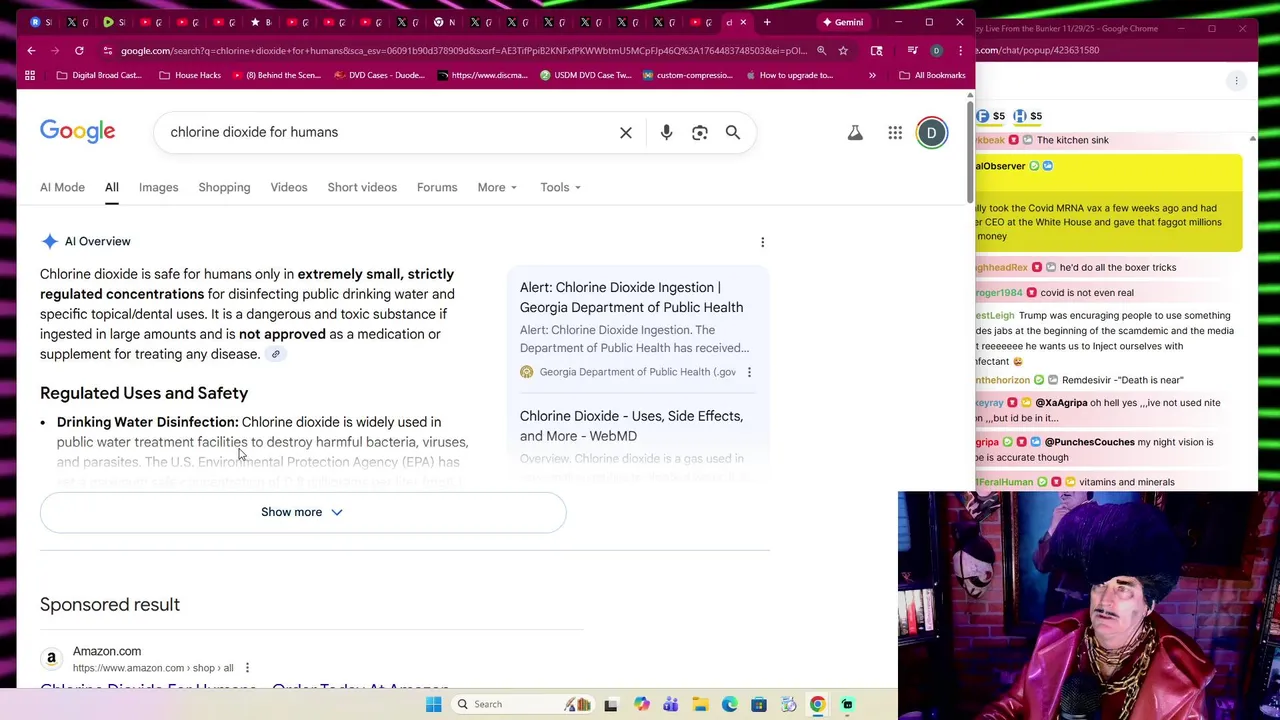Clear the search query with the X
Viewport: 1280px width, 720px height.
[x=626, y=132]
